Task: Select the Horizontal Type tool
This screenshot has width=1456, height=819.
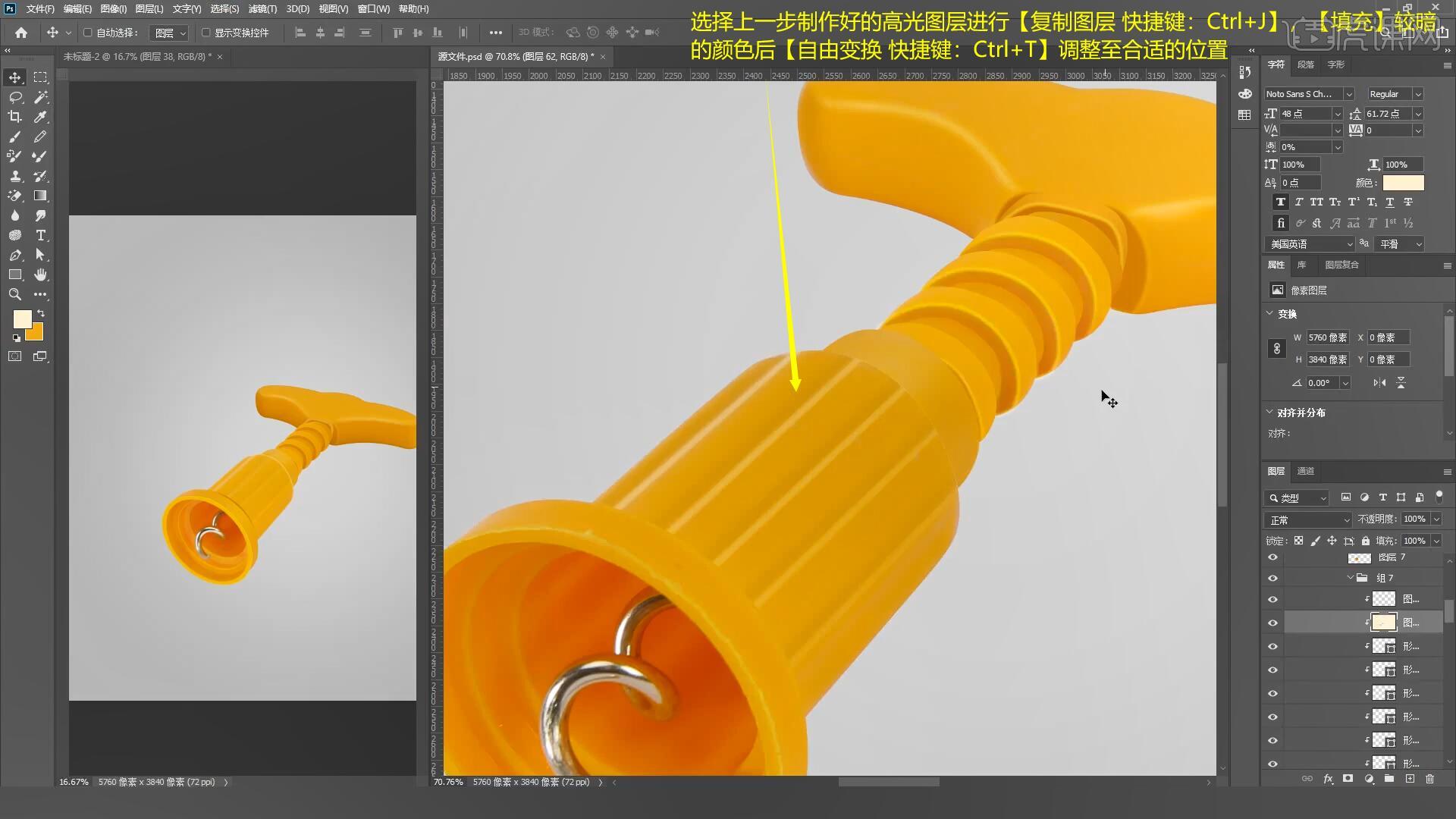Action: coord(40,235)
